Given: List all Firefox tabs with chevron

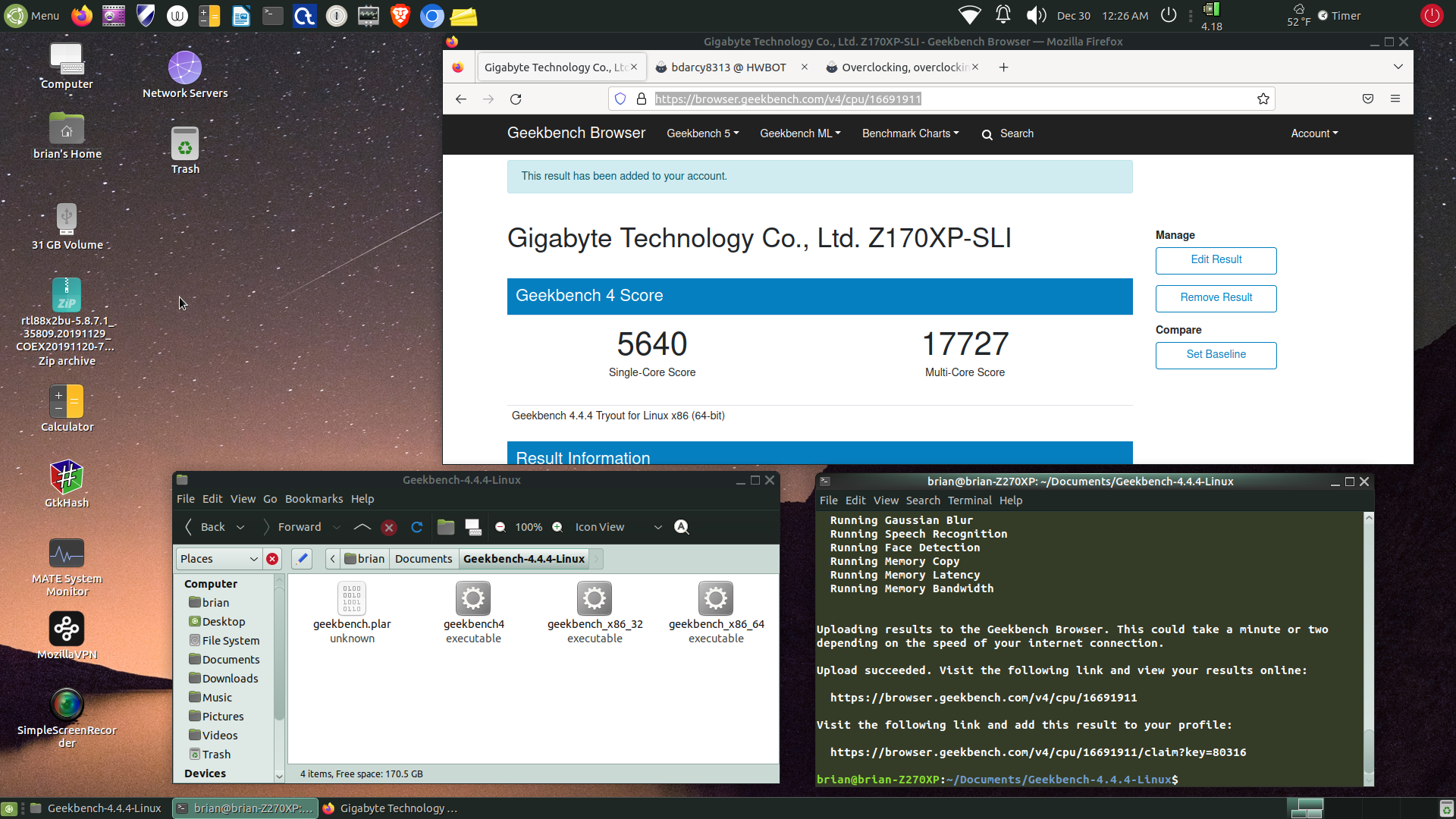Looking at the screenshot, I should (x=1398, y=67).
